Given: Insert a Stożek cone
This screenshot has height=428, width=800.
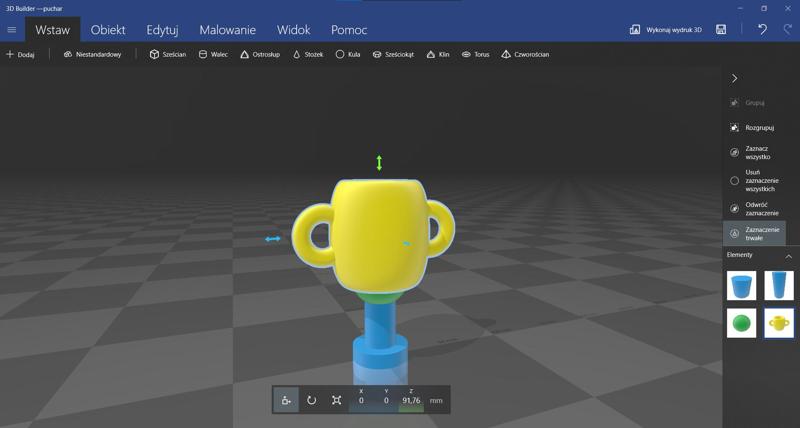Looking at the screenshot, I should click(308, 55).
